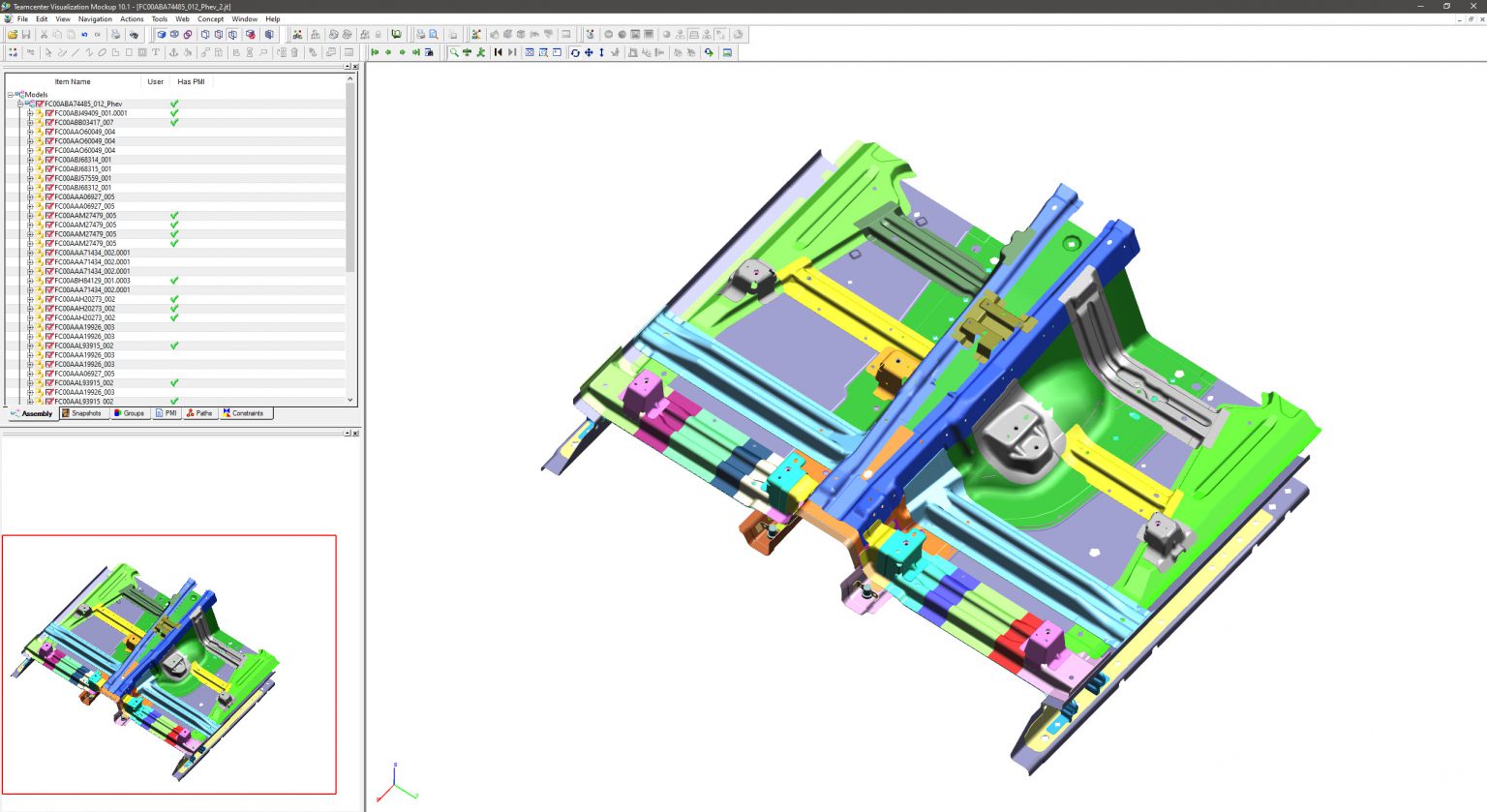1487x812 pixels.
Task: Expand the FC00AAM27479_005 assembly branch
Action: (x=32, y=215)
